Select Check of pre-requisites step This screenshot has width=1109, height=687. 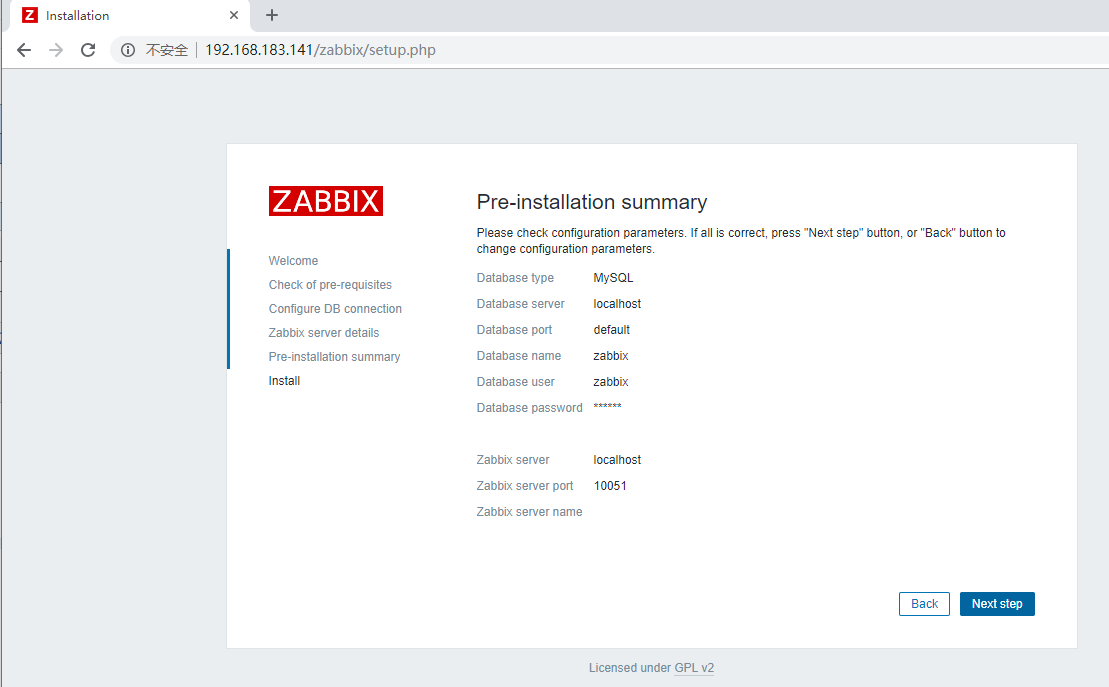[x=330, y=285]
